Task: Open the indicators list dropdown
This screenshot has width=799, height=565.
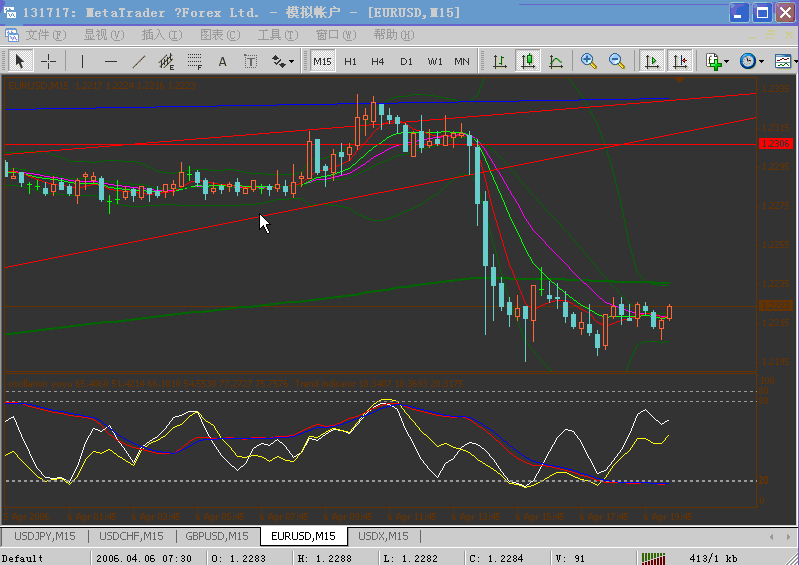Action: (x=717, y=61)
